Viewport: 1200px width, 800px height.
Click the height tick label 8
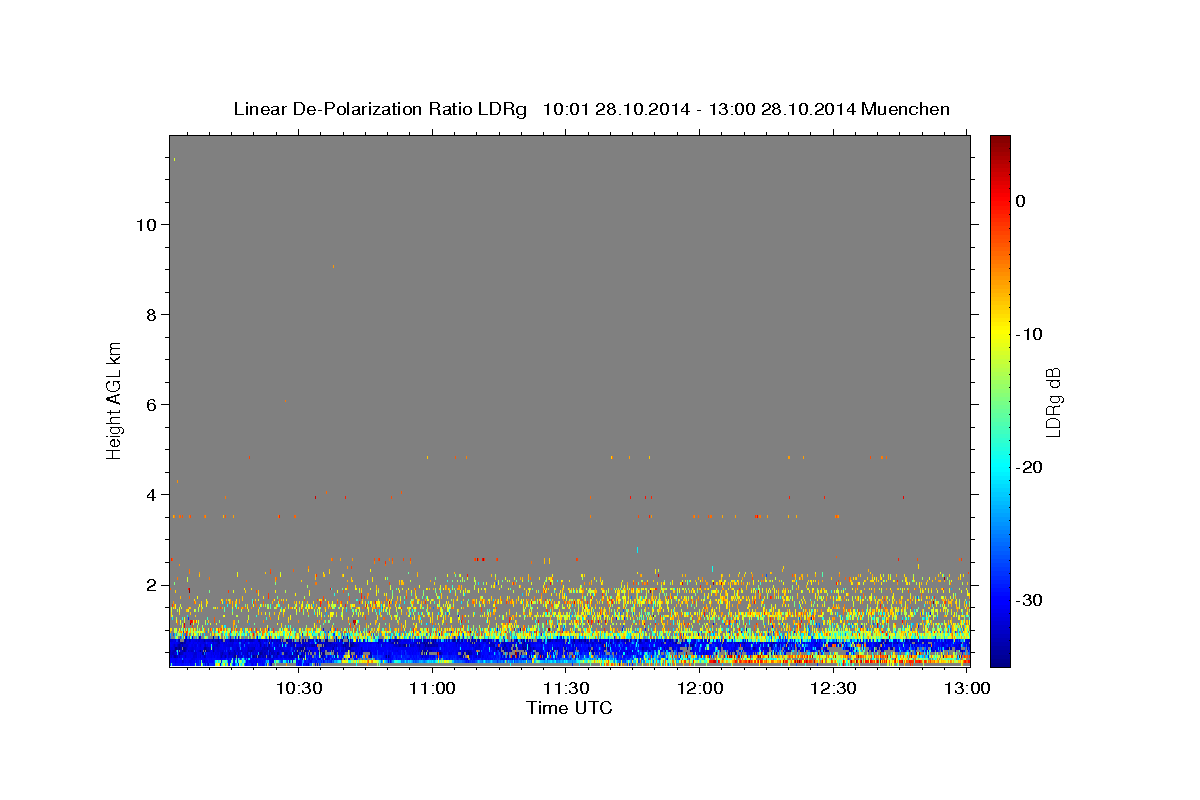[x=152, y=314]
